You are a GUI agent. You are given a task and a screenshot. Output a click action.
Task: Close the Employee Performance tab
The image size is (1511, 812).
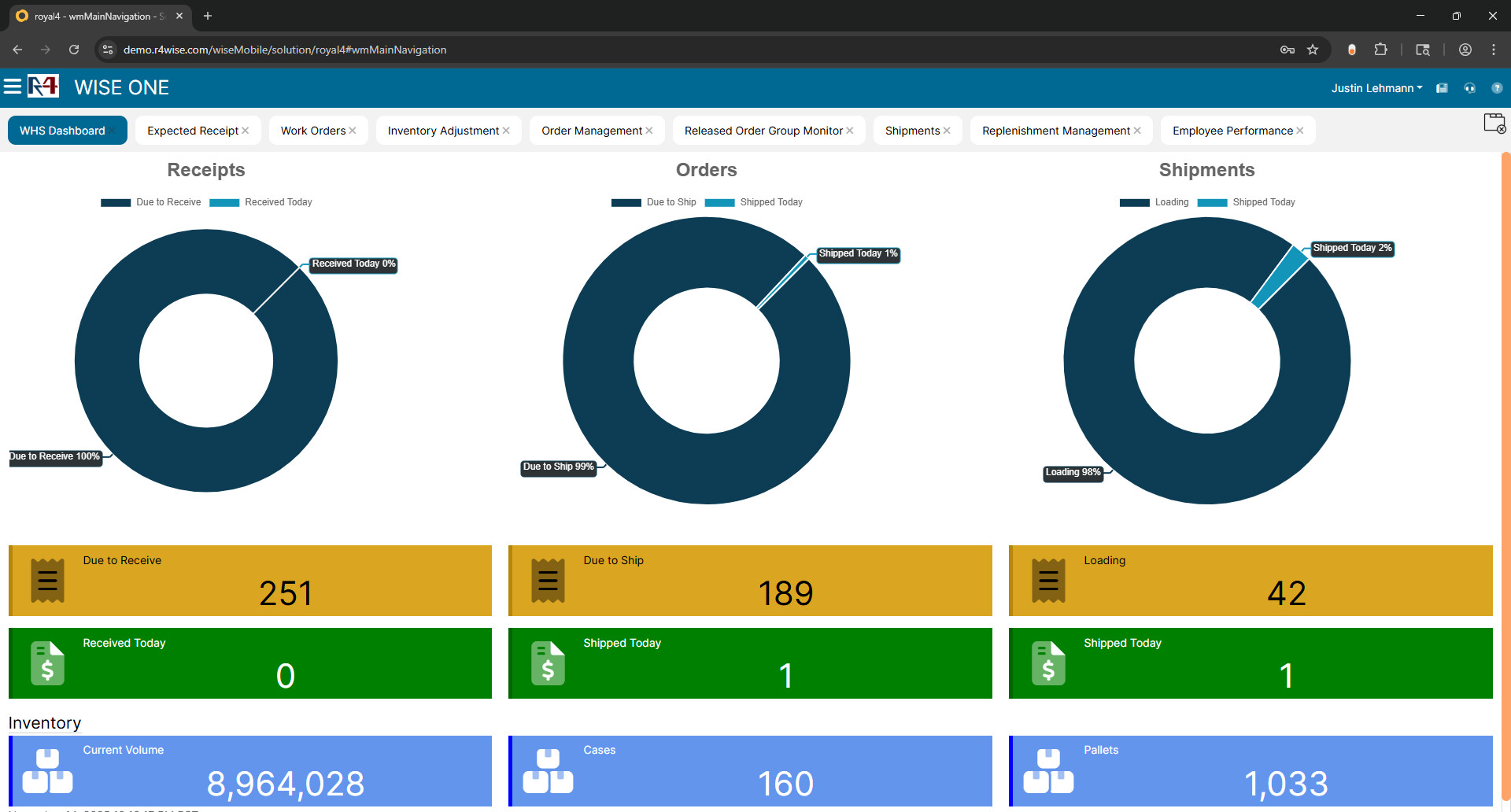1300,131
